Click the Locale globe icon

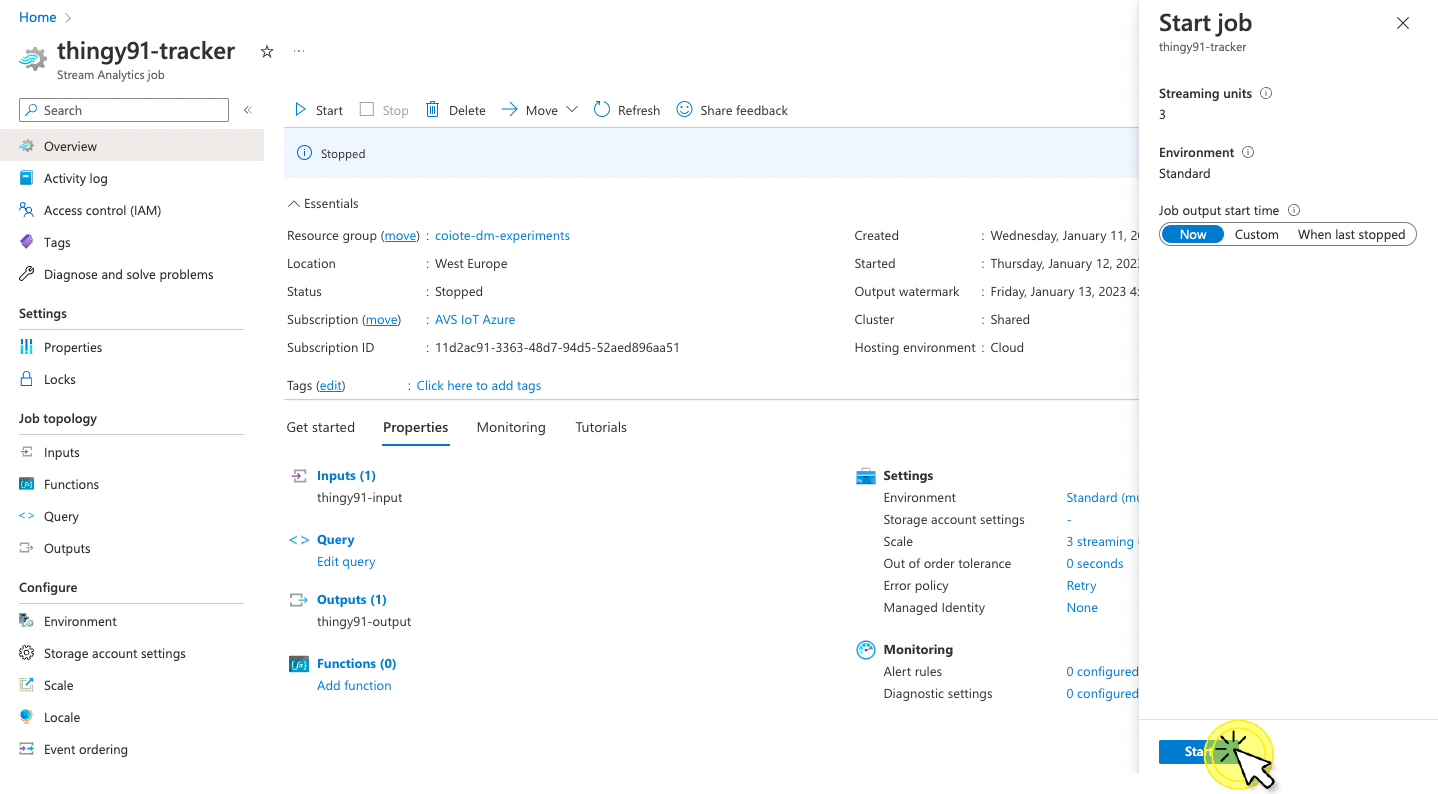[27, 717]
